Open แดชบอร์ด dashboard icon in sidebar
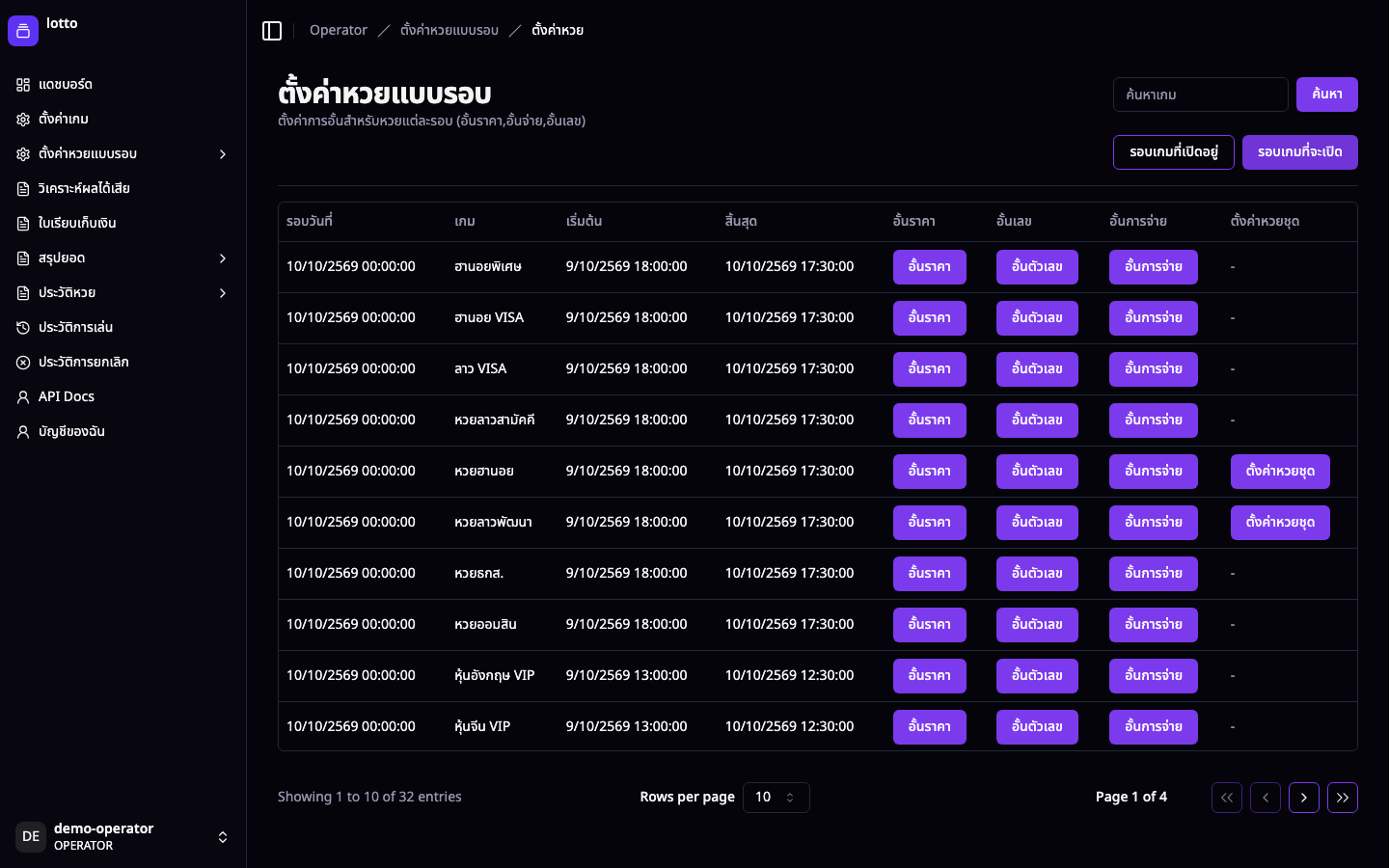Viewport: 1389px width, 868px height. (x=23, y=85)
